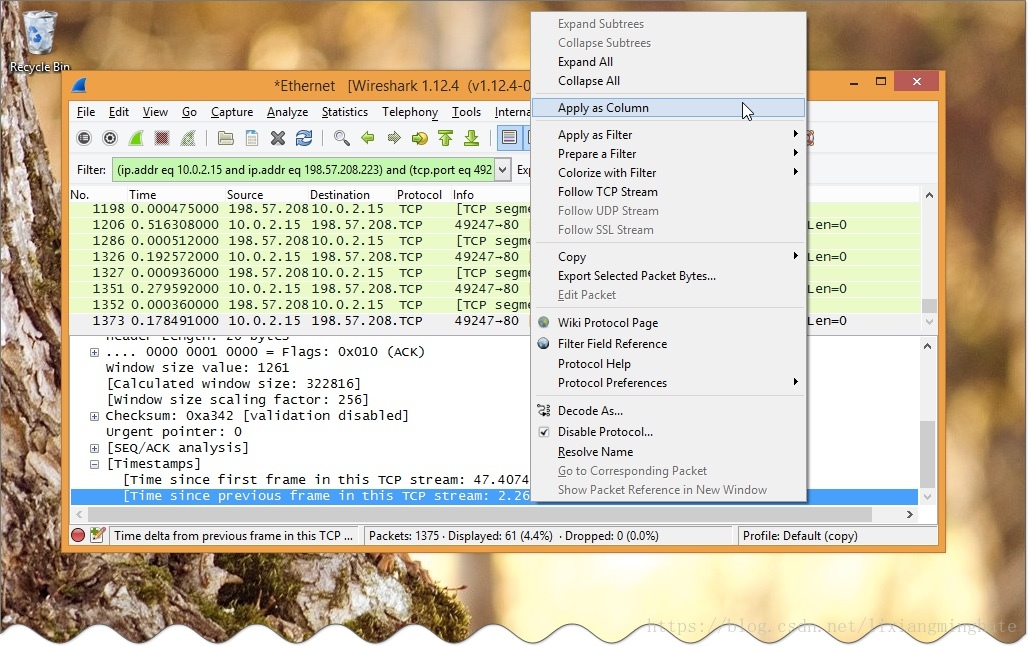Expand the Checksum: 0xa342 tree node
This screenshot has height=646, width=1028.
94,416
